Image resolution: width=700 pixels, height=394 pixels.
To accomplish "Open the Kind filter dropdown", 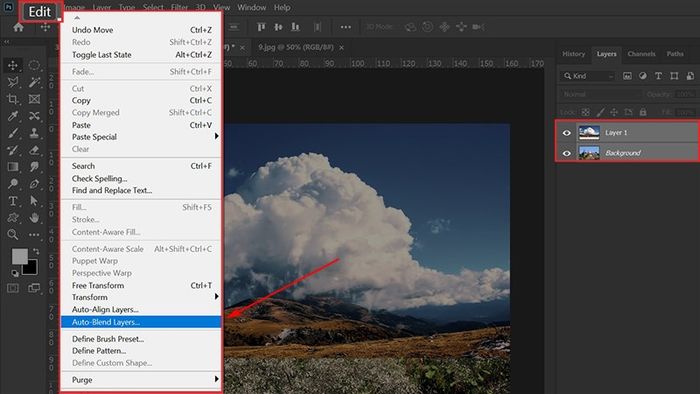I will coord(588,76).
